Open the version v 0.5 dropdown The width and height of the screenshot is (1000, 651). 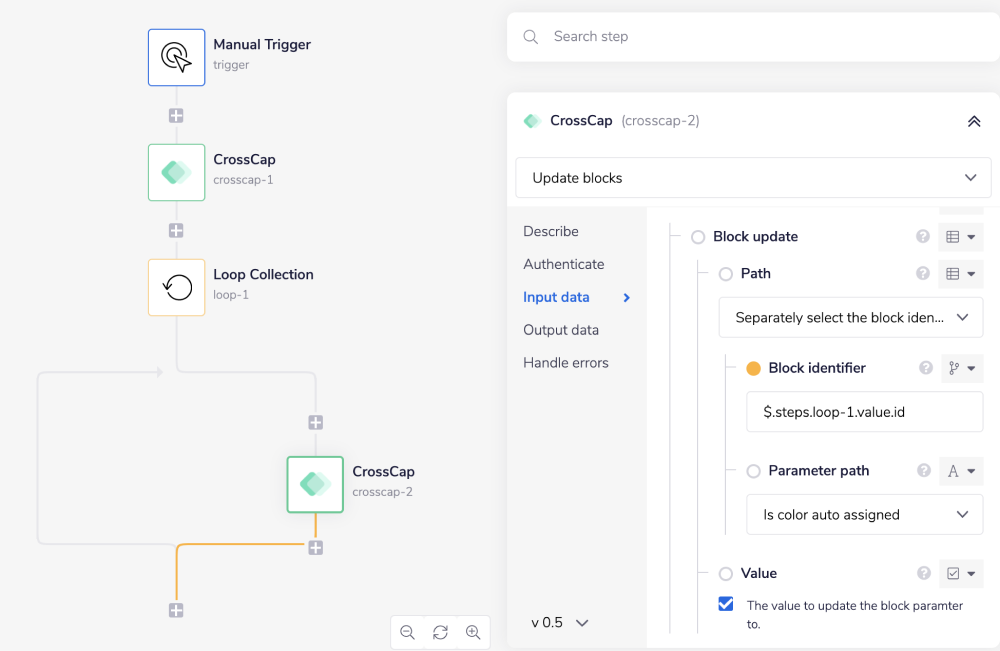(x=559, y=623)
